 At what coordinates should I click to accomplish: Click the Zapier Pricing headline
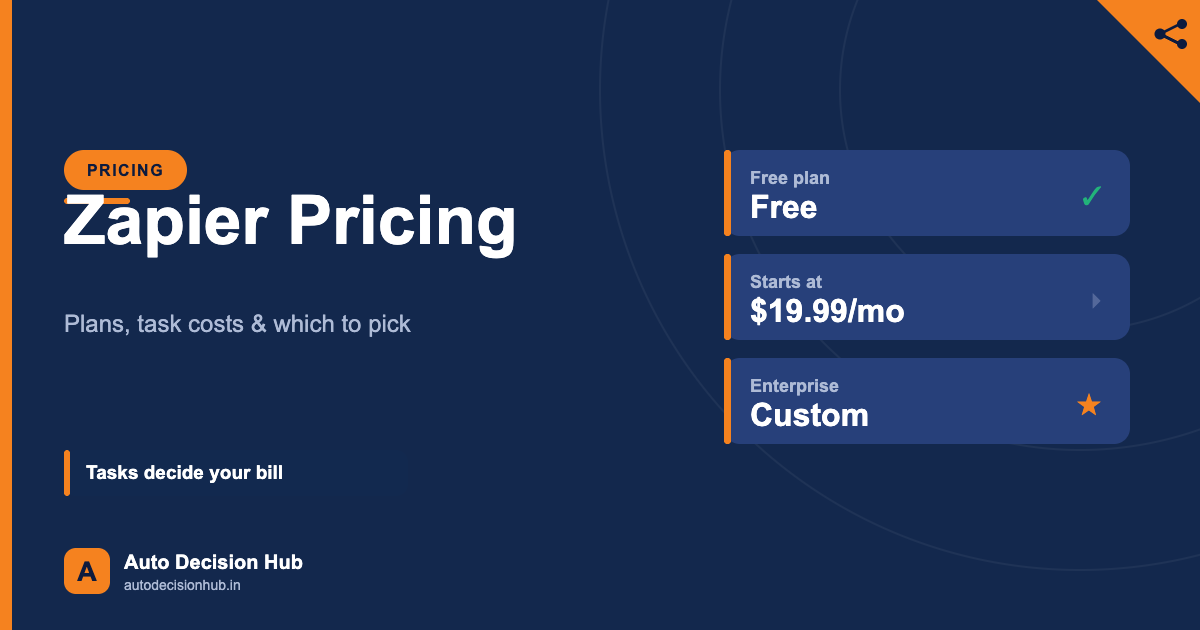pyautogui.click(x=290, y=222)
